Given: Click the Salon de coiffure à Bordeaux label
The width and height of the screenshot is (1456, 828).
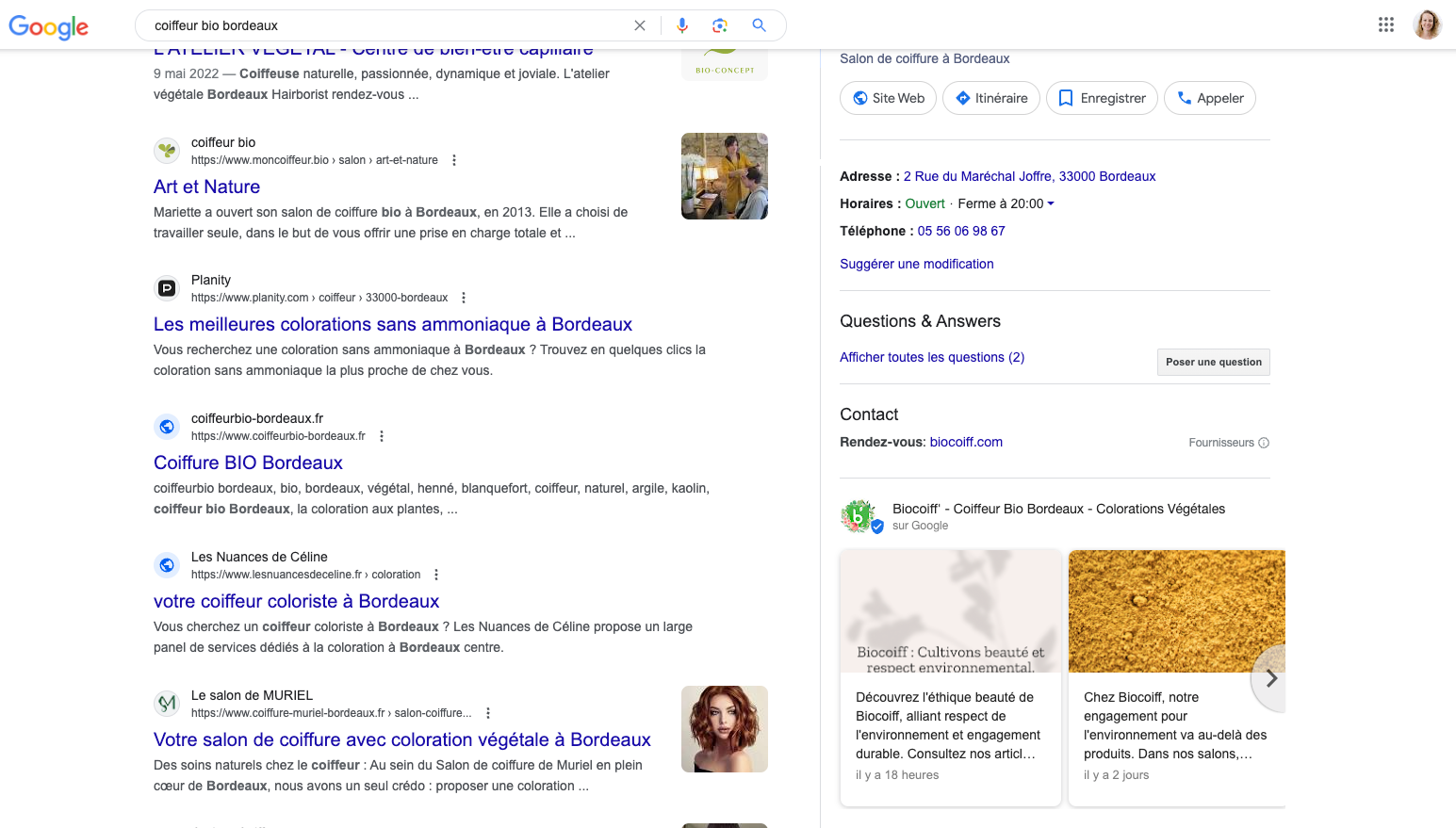Looking at the screenshot, I should coord(924,58).
